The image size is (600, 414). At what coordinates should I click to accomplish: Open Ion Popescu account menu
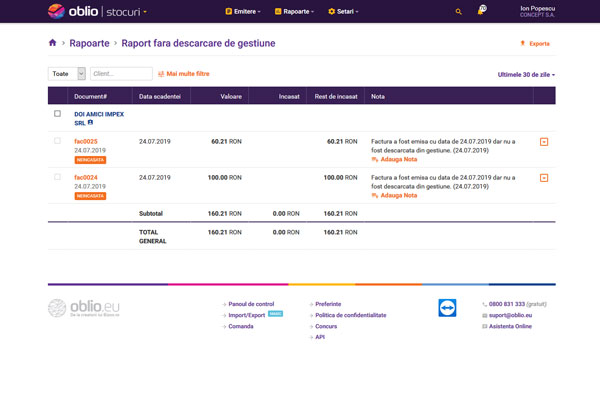tap(537, 11)
